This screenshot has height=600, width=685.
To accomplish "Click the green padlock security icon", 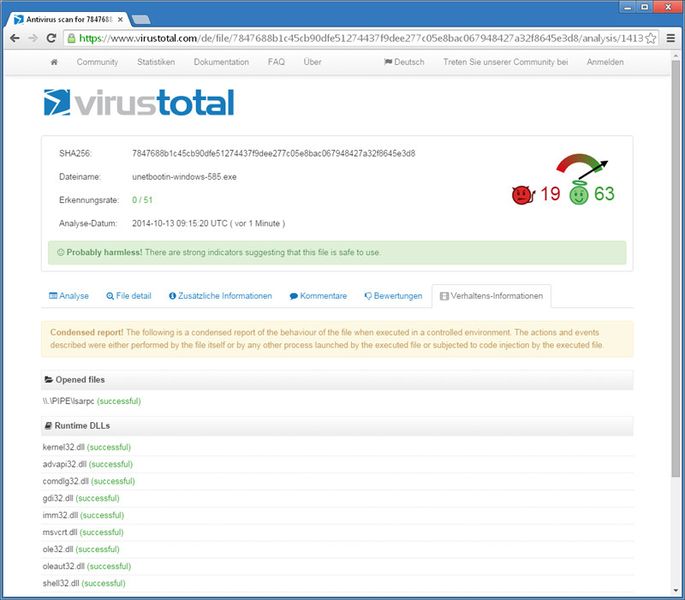I will (x=71, y=38).
